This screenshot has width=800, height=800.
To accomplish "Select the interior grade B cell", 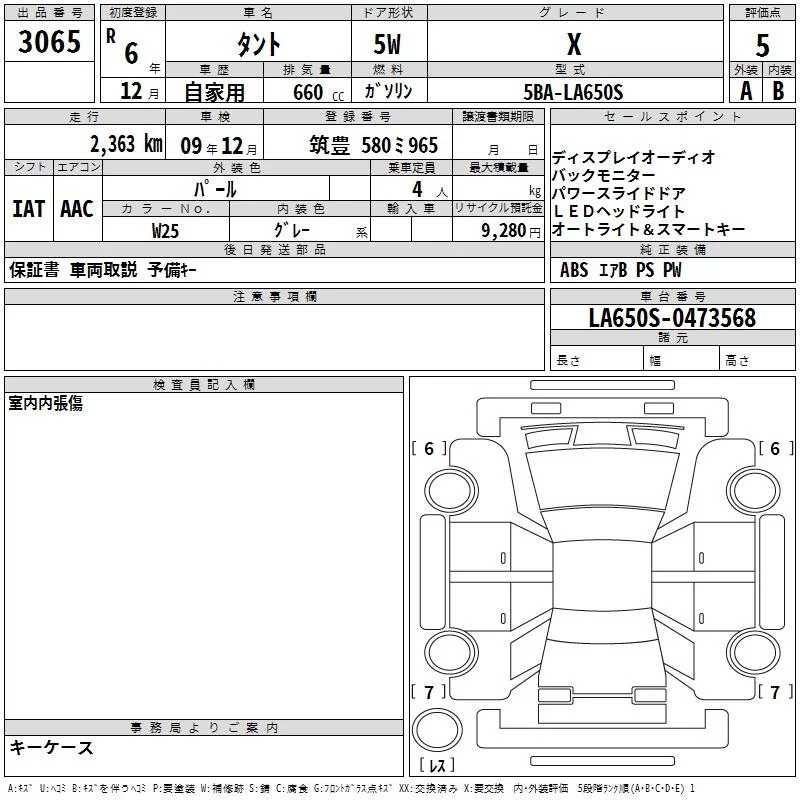I will coord(778,91).
